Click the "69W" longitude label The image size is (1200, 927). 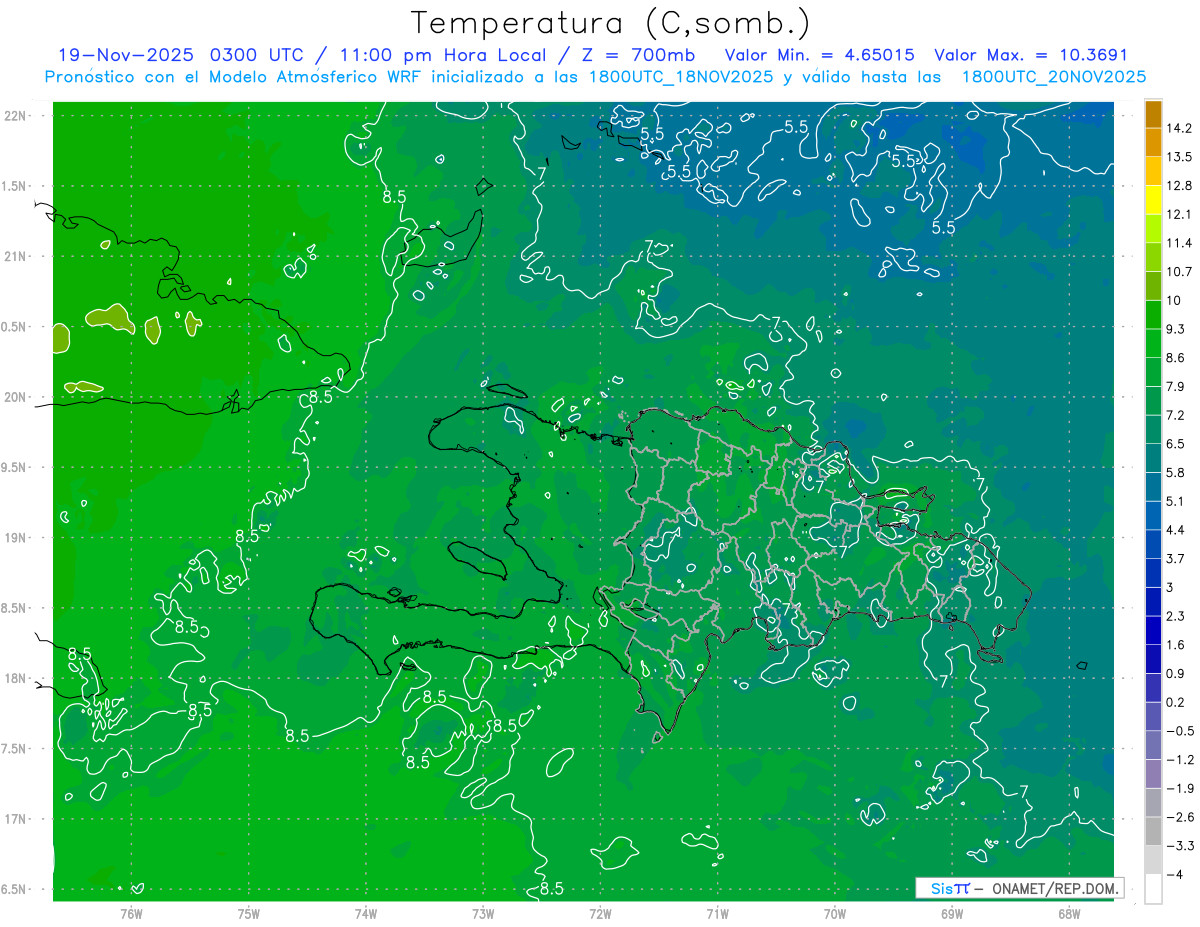(952, 914)
